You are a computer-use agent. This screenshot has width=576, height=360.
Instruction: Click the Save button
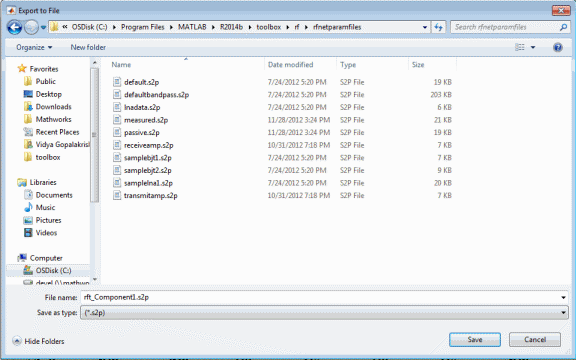pyautogui.click(x=475, y=340)
